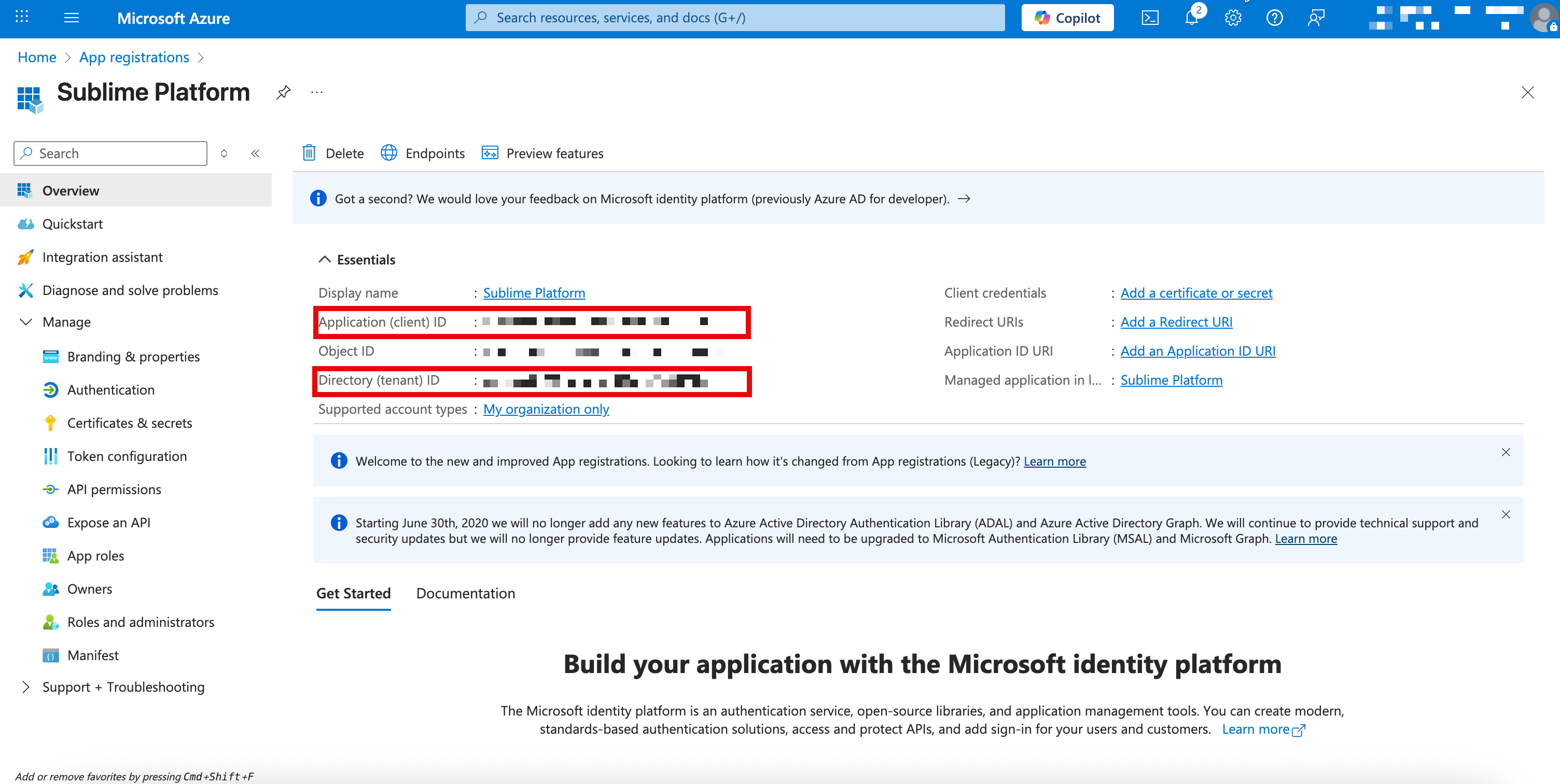Click Learn more in Welcome banner
The image size is (1560, 784).
tap(1054, 461)
